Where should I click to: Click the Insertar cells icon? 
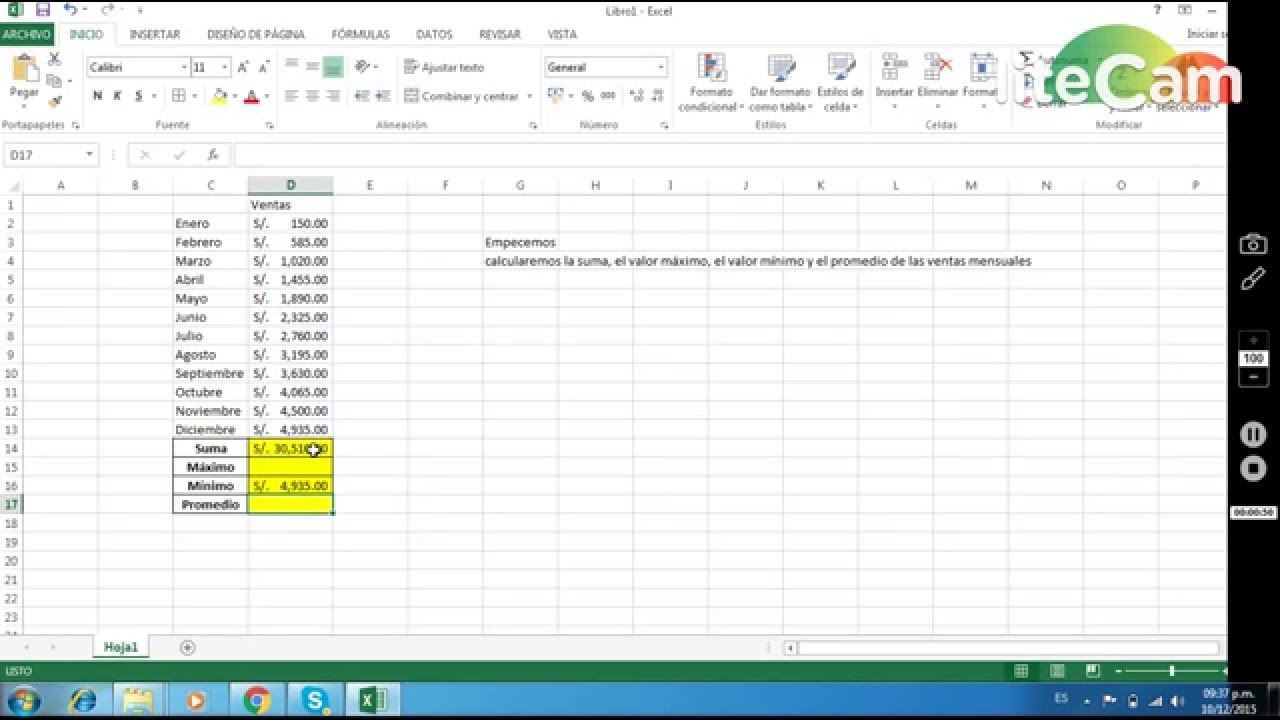tap(894, 68)
